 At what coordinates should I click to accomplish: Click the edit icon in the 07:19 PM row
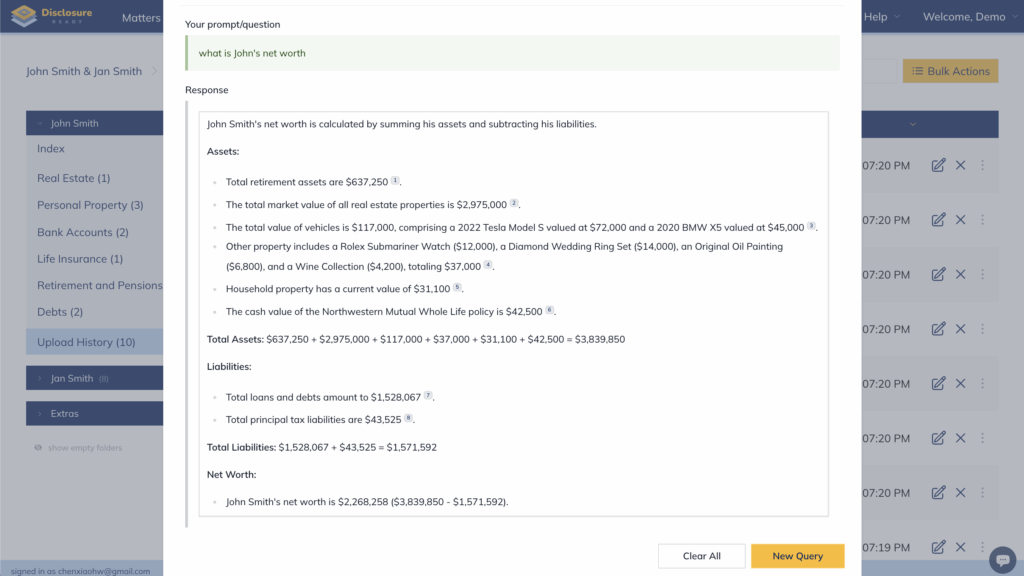[938, 547]
